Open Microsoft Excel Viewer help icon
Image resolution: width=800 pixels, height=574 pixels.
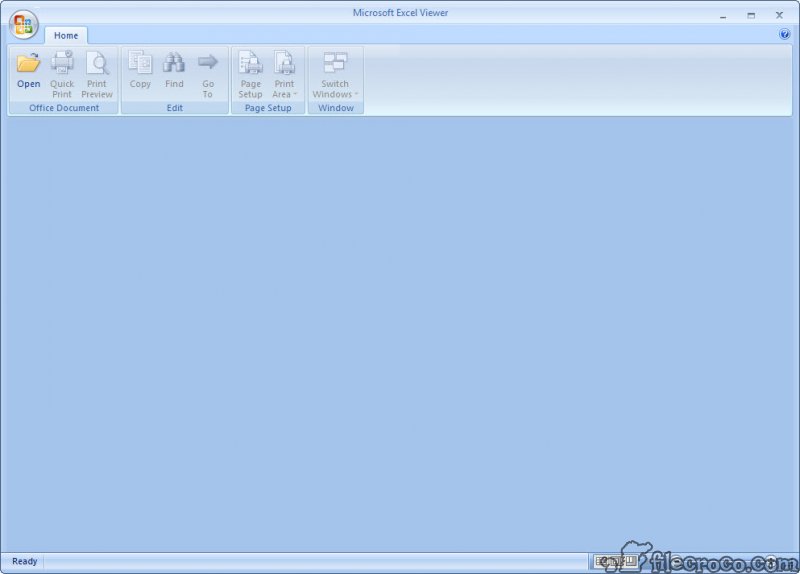click(x=784, y=34)
